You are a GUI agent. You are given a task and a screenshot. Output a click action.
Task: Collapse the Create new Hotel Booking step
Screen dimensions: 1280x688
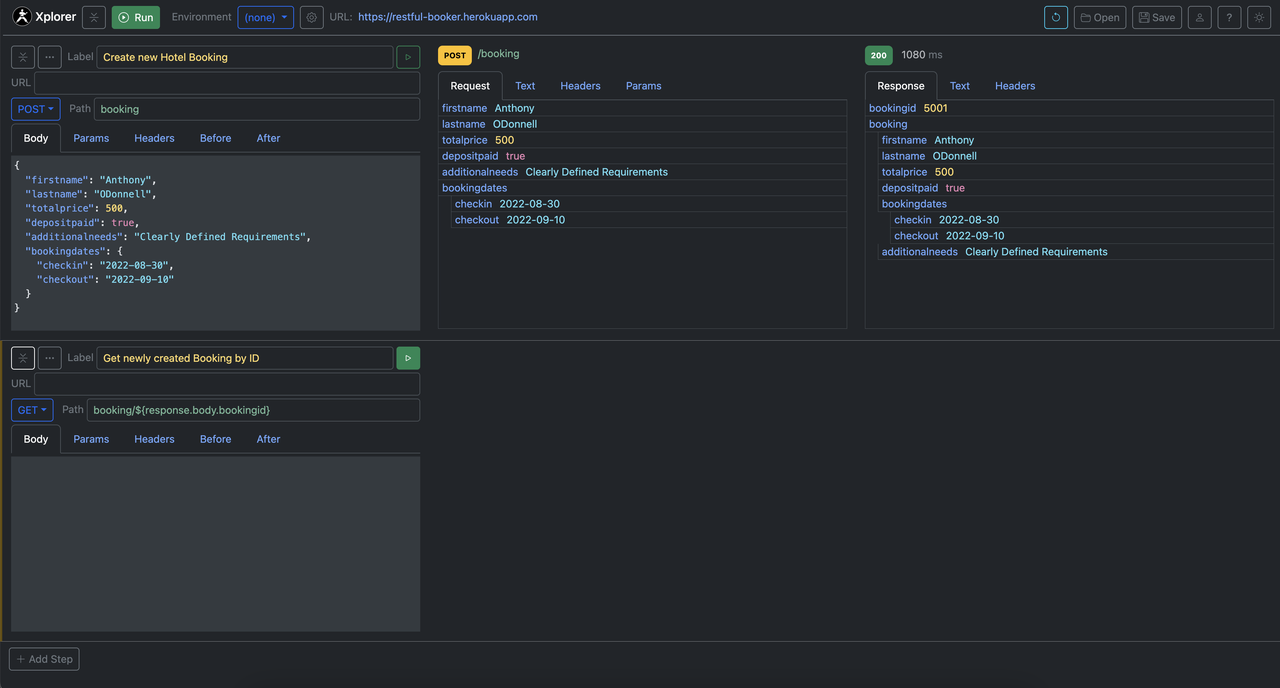[23, 57]
